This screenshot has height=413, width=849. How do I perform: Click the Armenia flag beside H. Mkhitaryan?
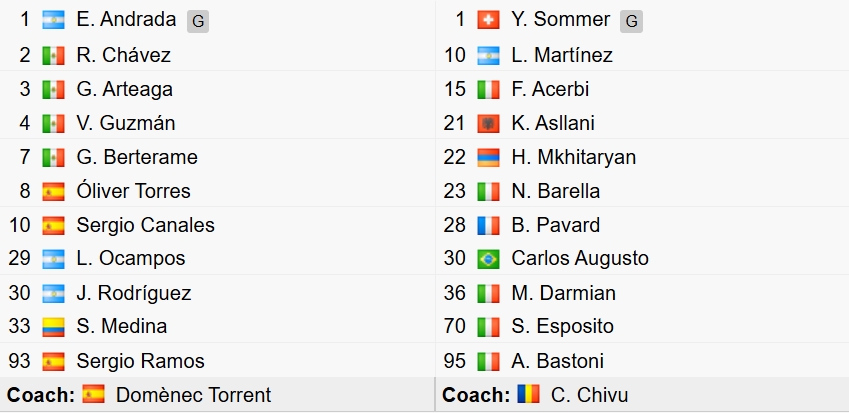pos(488,157)
